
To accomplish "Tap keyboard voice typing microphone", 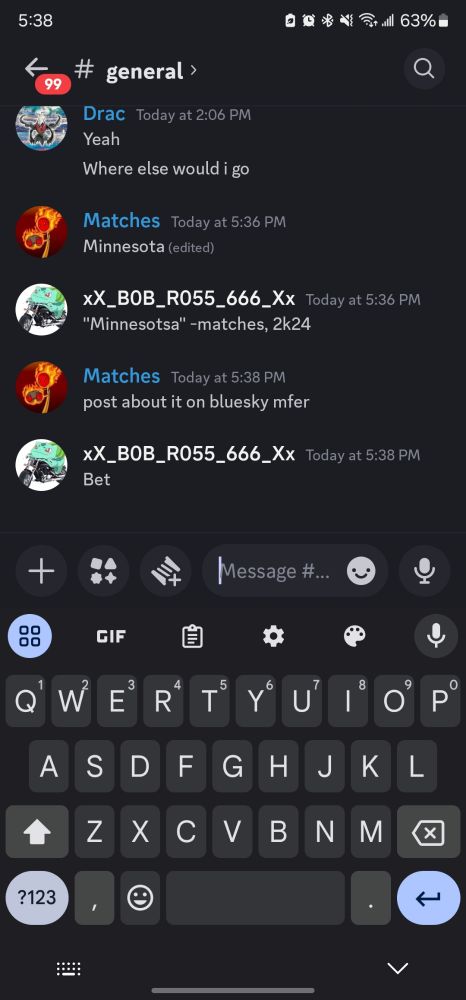I will pyautogui.click(x=436, y=636).
